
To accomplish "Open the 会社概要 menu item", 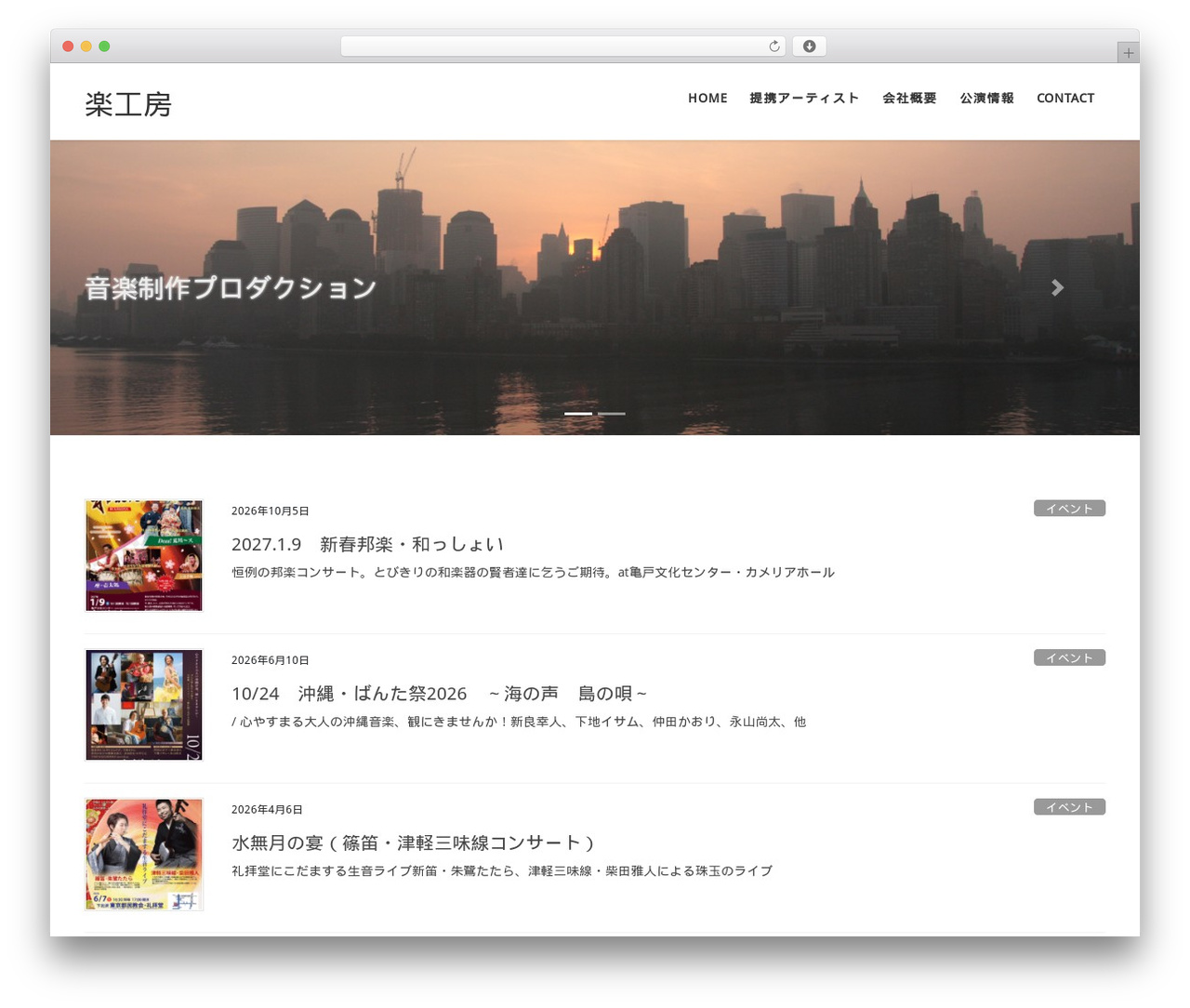I will point(909,98).
